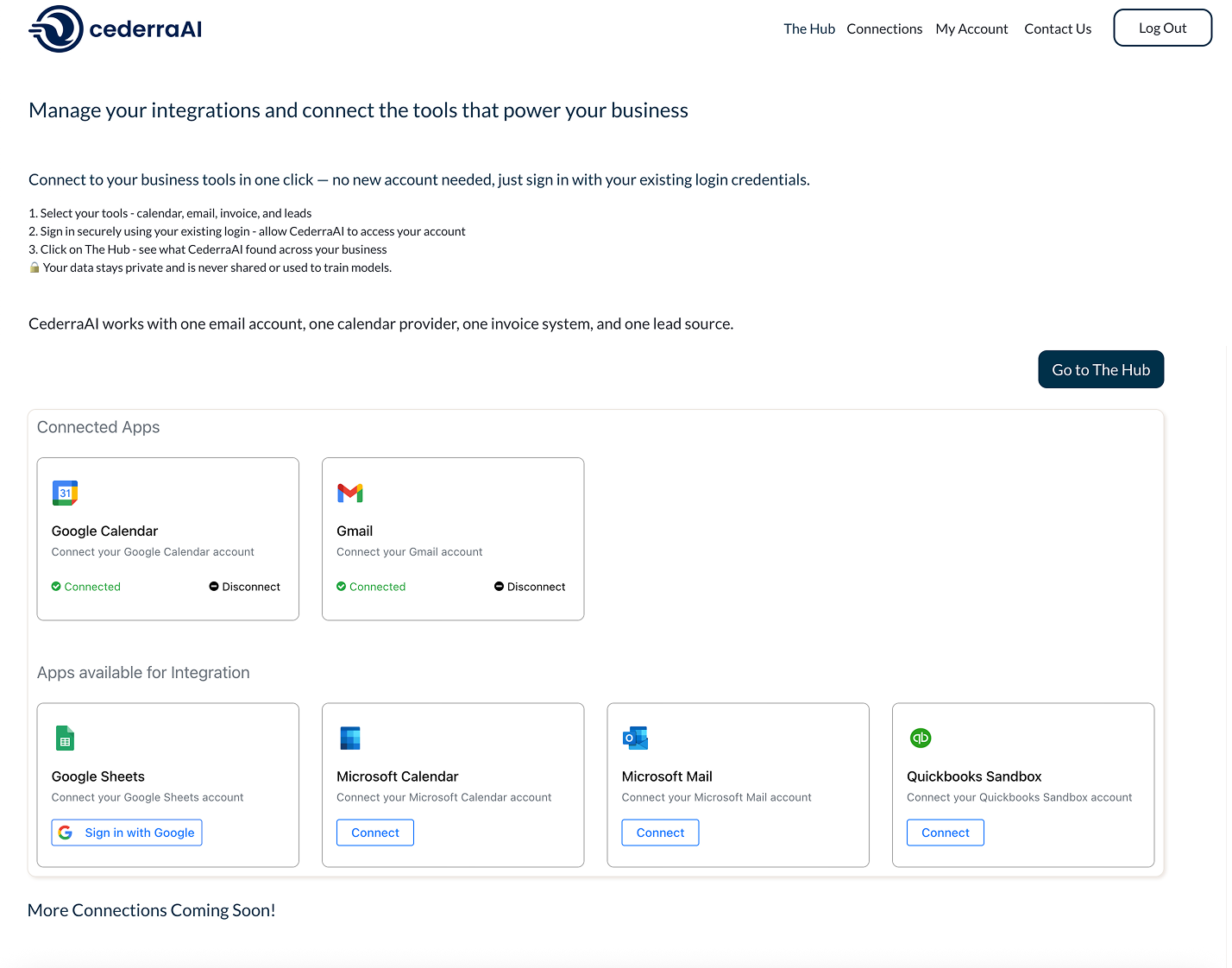Click the green check icon under Gmail
This screenshot has height=968, width=1232.
point(342,587)
